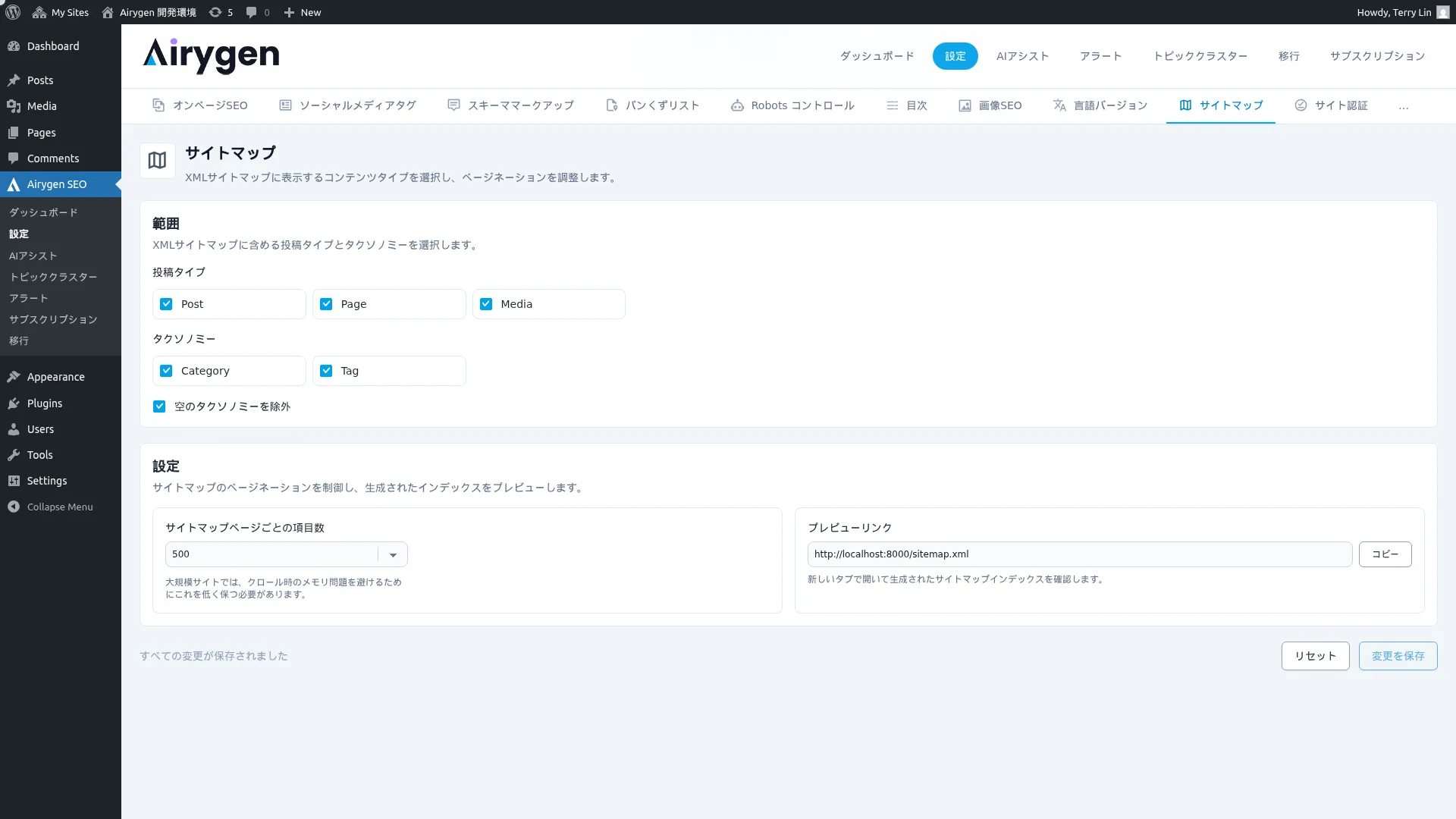Expand more tabs ellipsis

point(1404,107)
